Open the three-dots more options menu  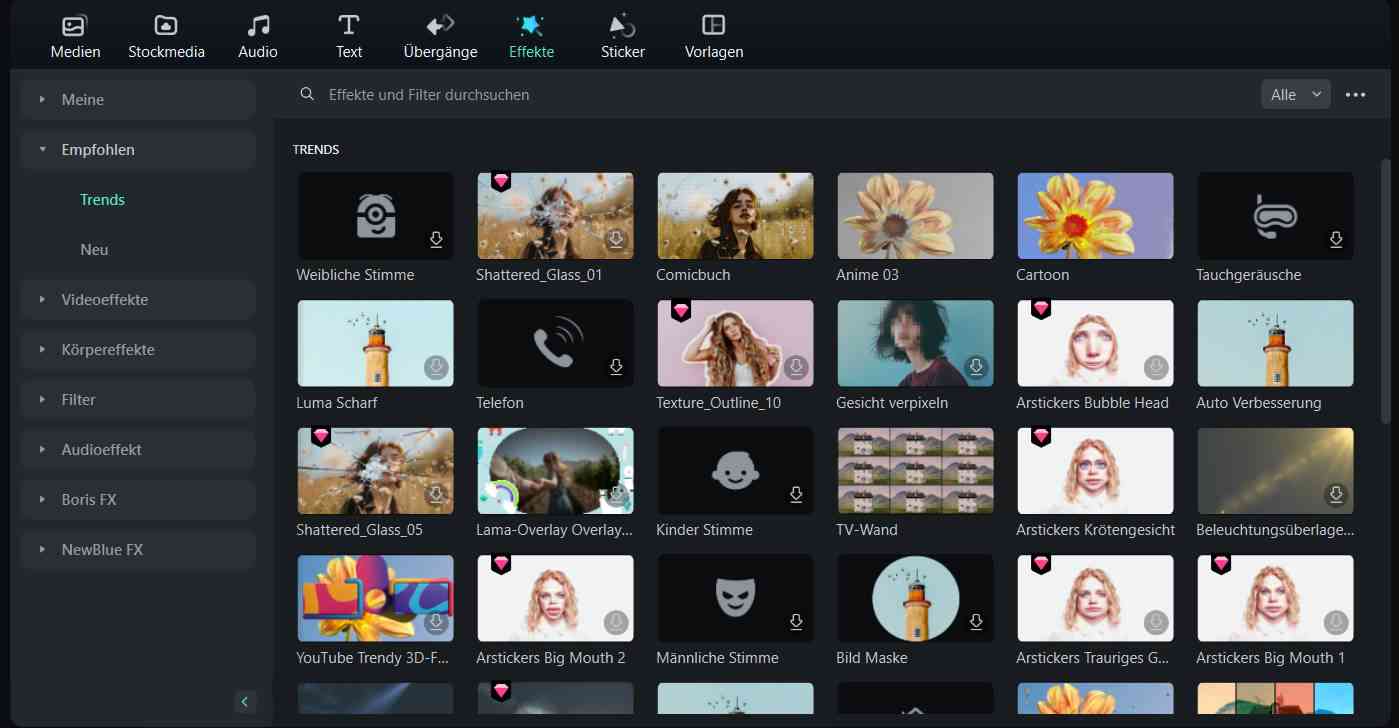pos(1356,94)
